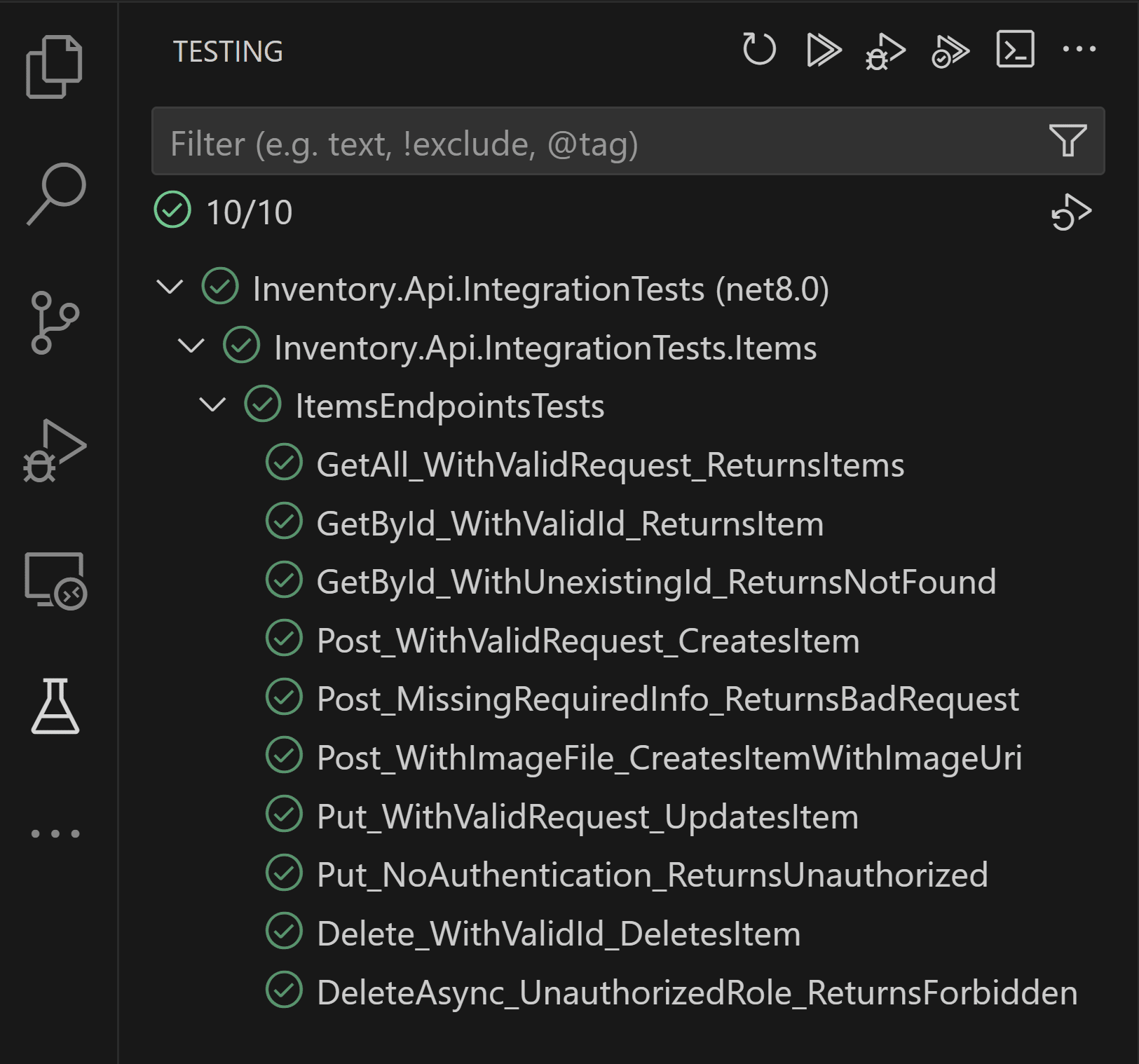This screenshot has height=1064, width=1139.
Task: Debug all tests using the bug-play icon
Action: pos(885,51)
